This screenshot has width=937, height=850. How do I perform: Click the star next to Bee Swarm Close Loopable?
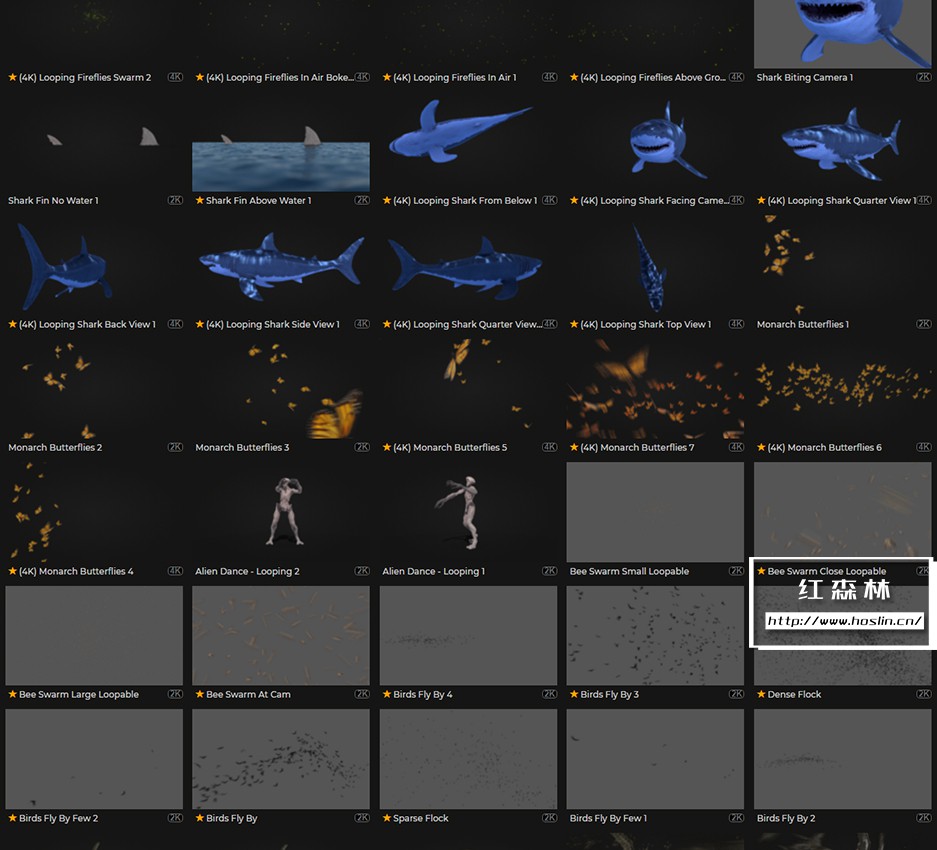point(761,571)
